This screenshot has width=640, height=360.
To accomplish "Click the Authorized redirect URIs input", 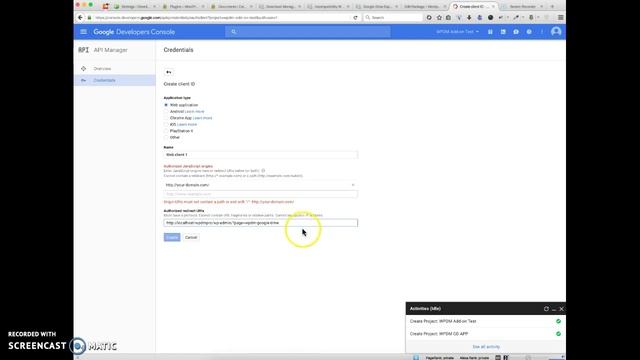I will click(x=260, y=223).
